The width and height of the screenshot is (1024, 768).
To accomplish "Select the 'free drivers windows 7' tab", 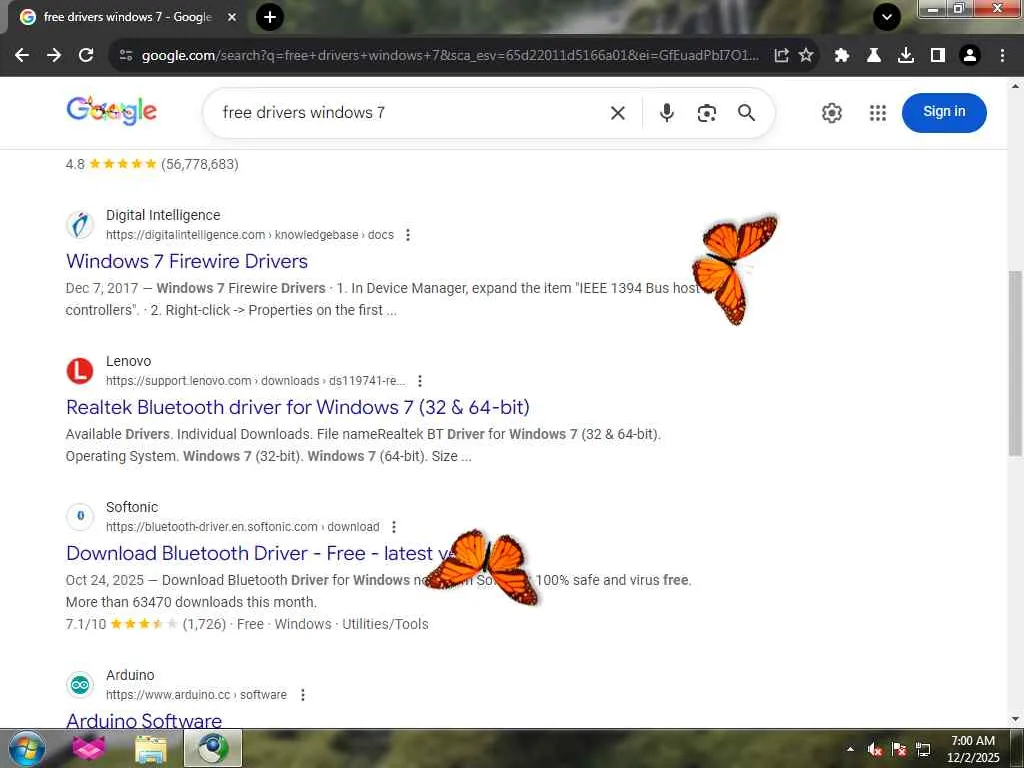I will click(128, 17).
